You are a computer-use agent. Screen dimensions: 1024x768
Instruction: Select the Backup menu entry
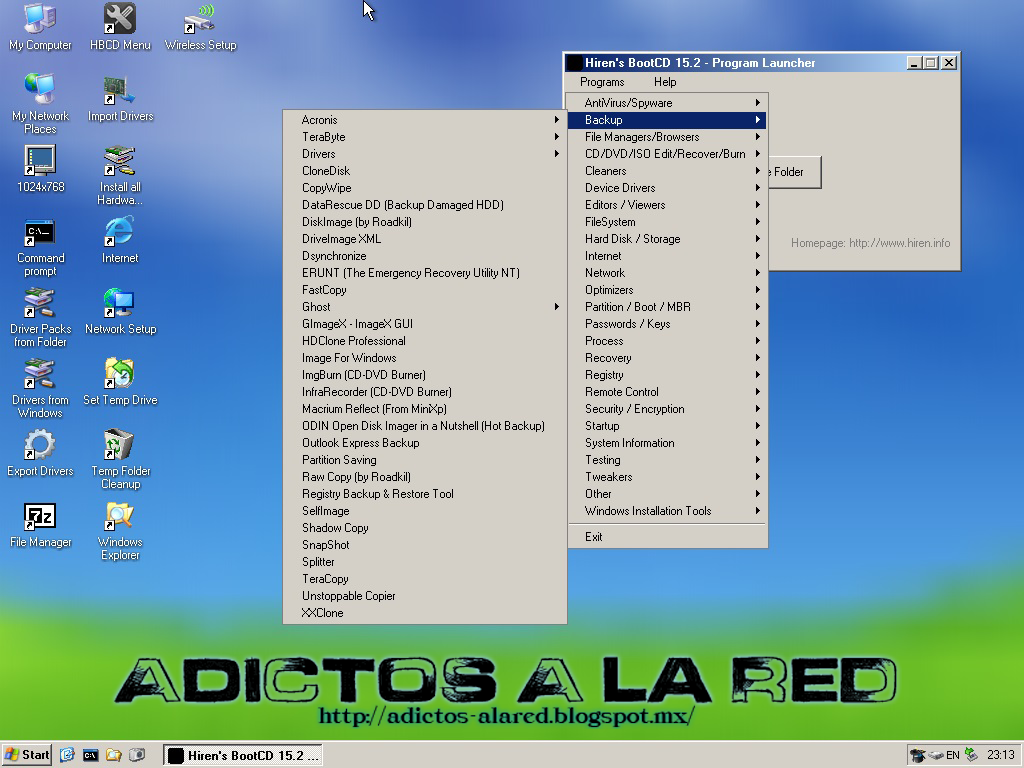coord(668,120)
